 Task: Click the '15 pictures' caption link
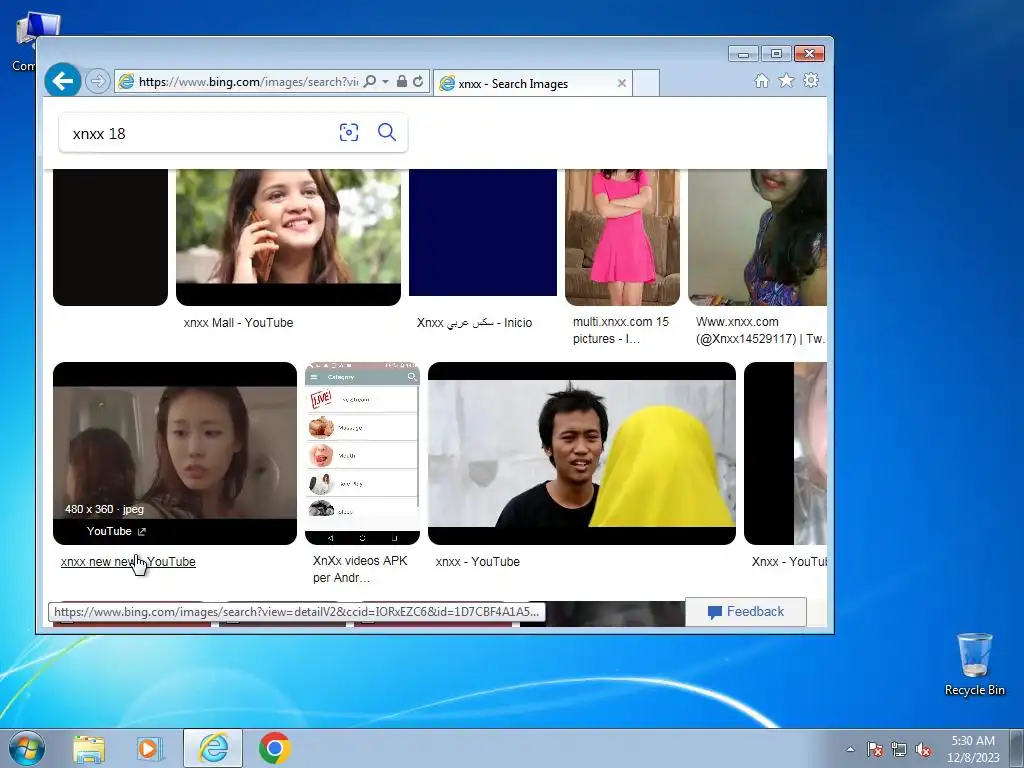[x=621, y=330]
